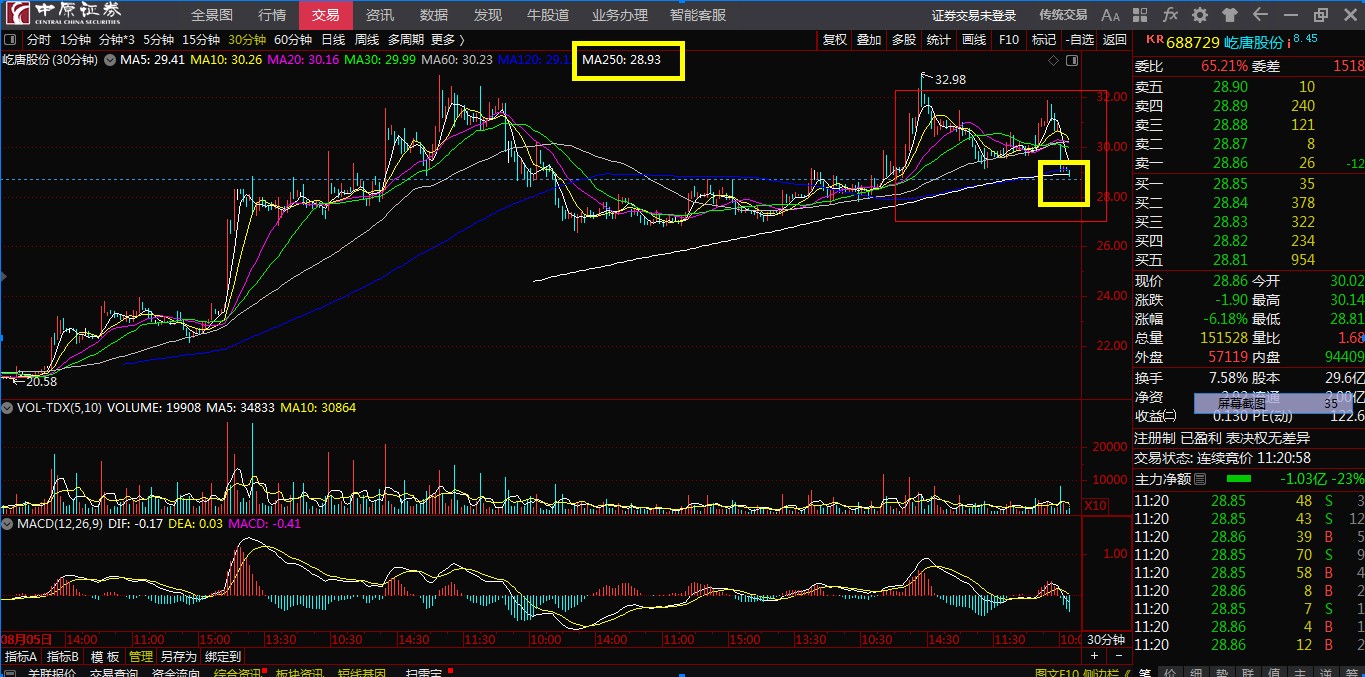Open the skin theme shirt icon
This screenshot has width=1365, height=677.
click(1230, 15)
